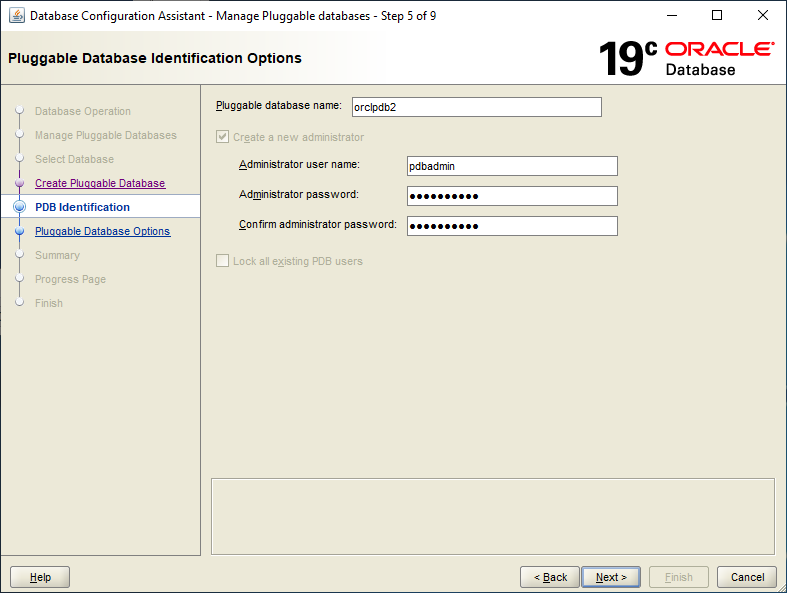The image size is (787, 593).
Task: Click the Manage Pluggable Databases step label
Action: 106,135
